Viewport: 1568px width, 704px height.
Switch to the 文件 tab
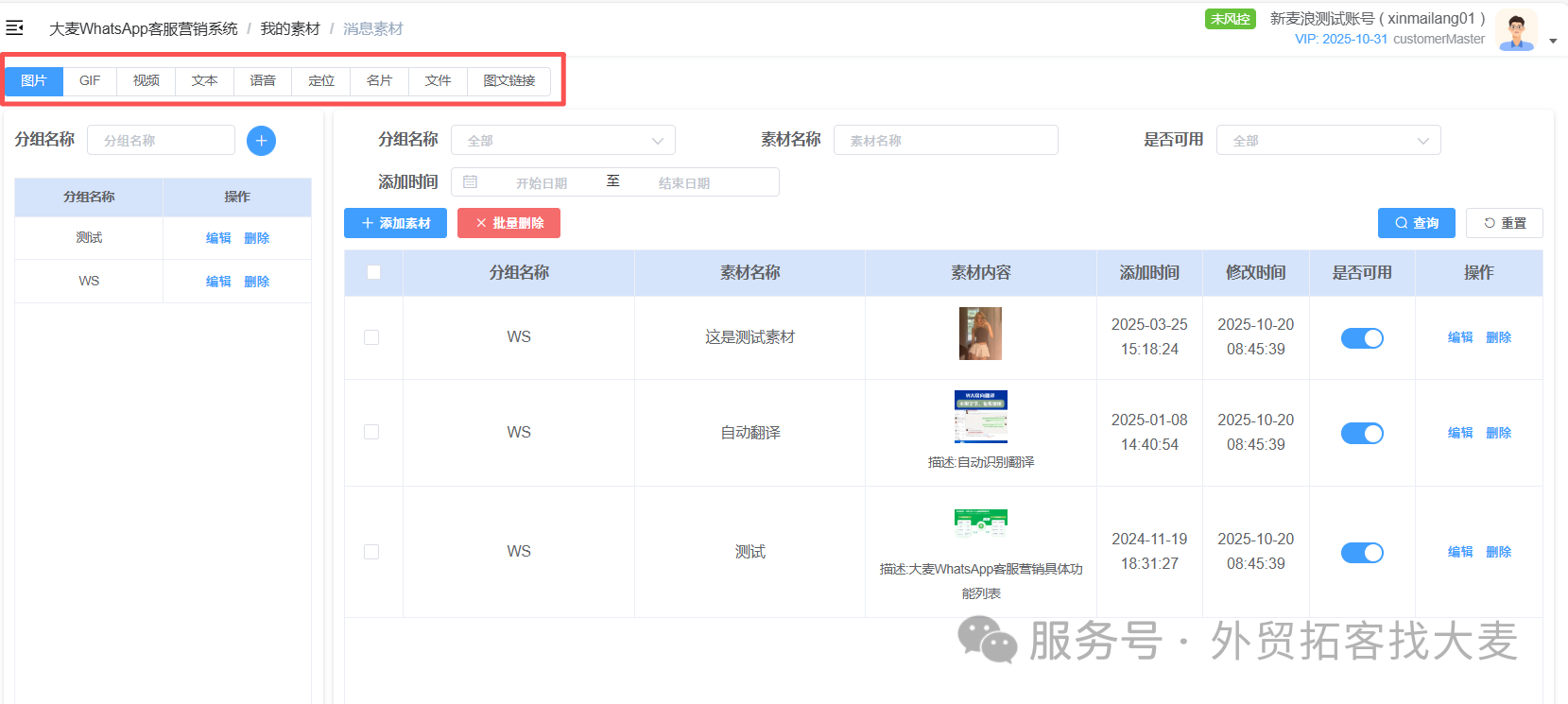tap(439, 81)
